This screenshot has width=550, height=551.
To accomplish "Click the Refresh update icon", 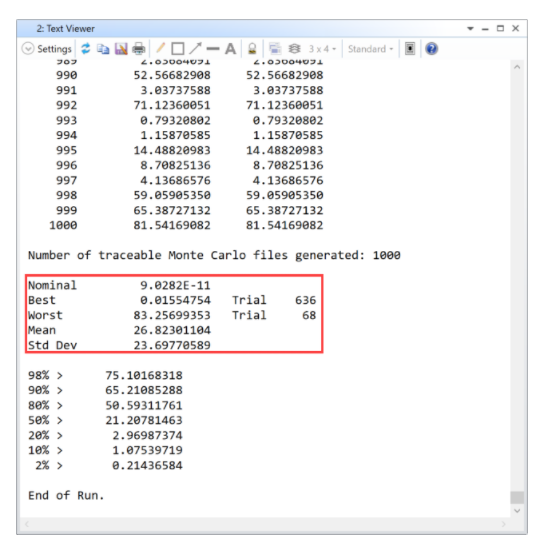I will tap(85, 48).
